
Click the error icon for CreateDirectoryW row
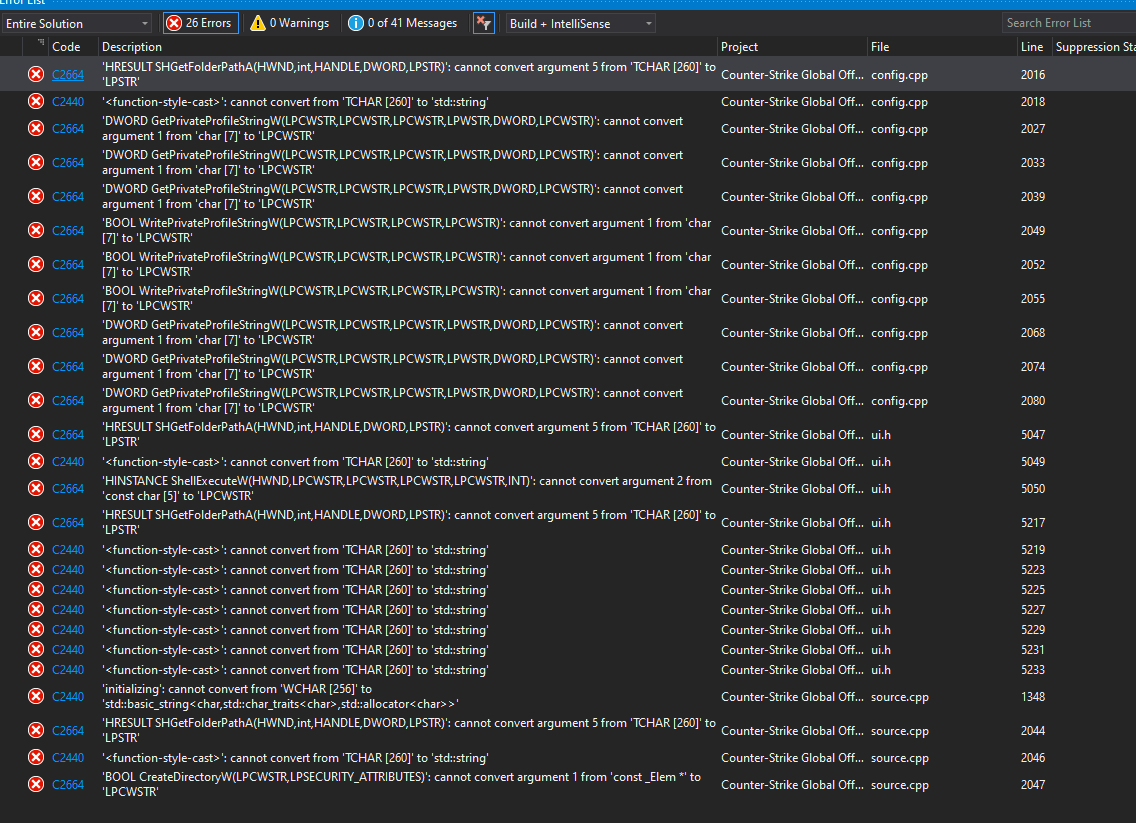pyautogui.click(x=36, y=784)
